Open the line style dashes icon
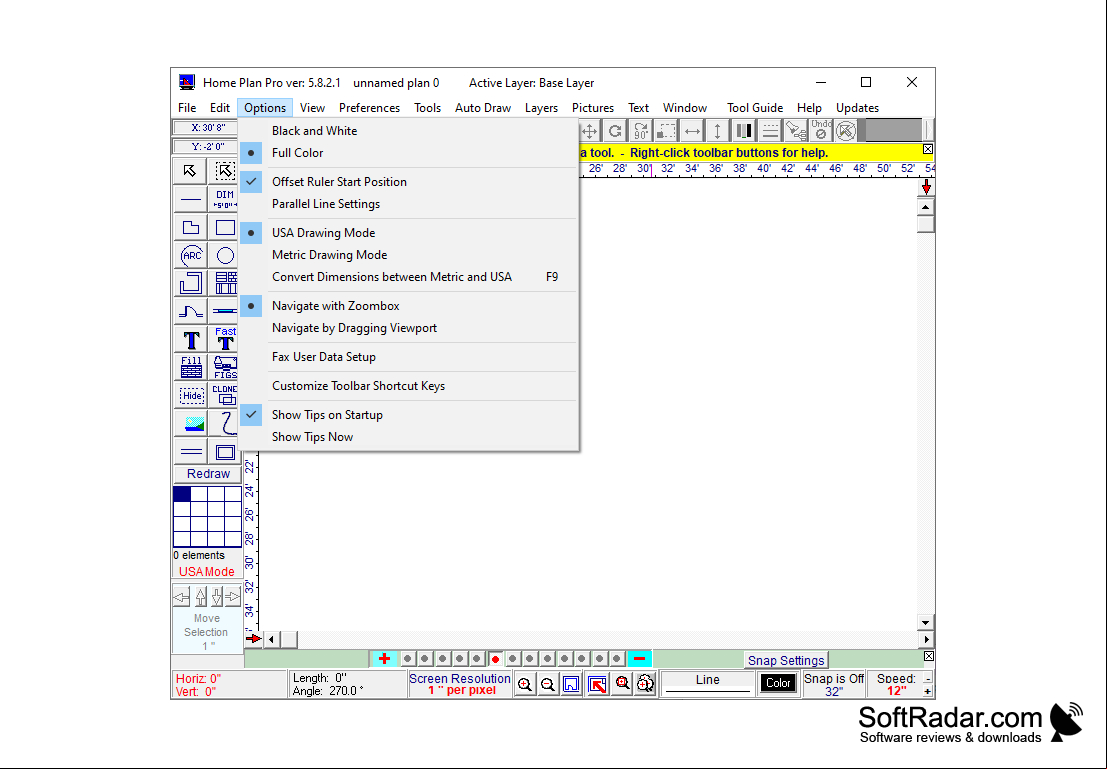The height and width of the screenshot is (769, 1107). (770, 131)
